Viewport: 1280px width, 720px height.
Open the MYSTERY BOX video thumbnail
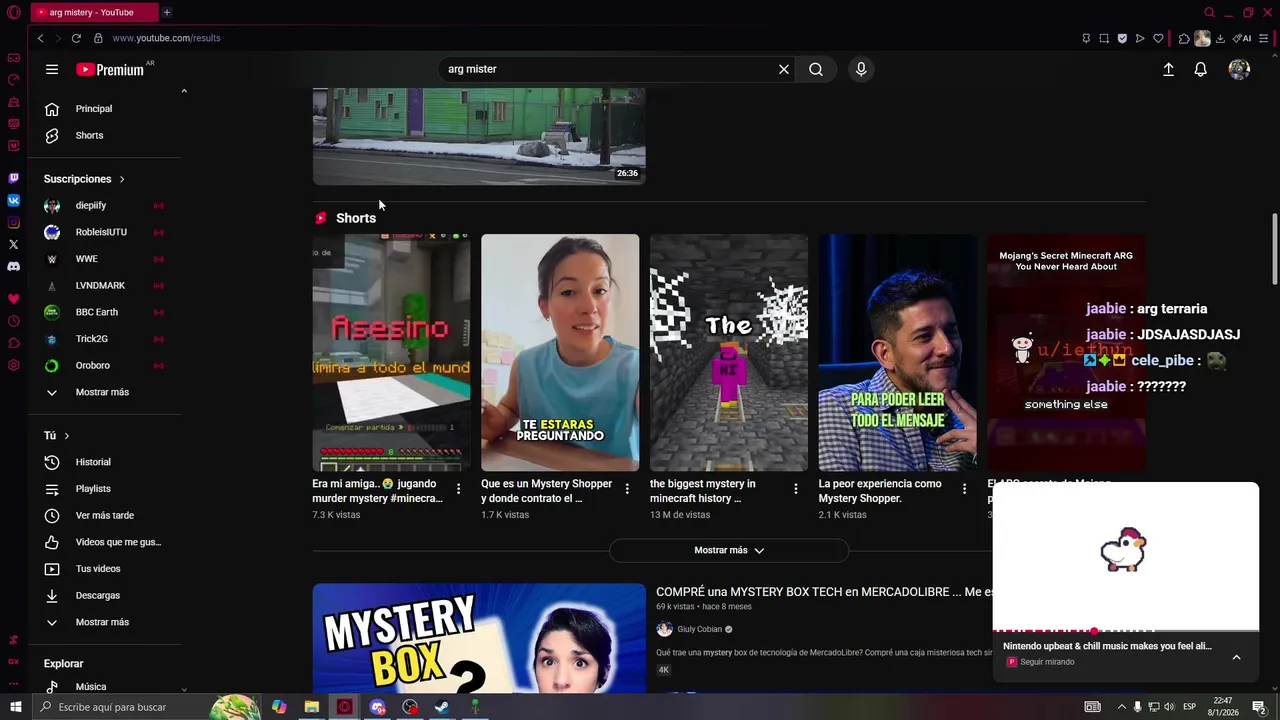pos(479,638)
